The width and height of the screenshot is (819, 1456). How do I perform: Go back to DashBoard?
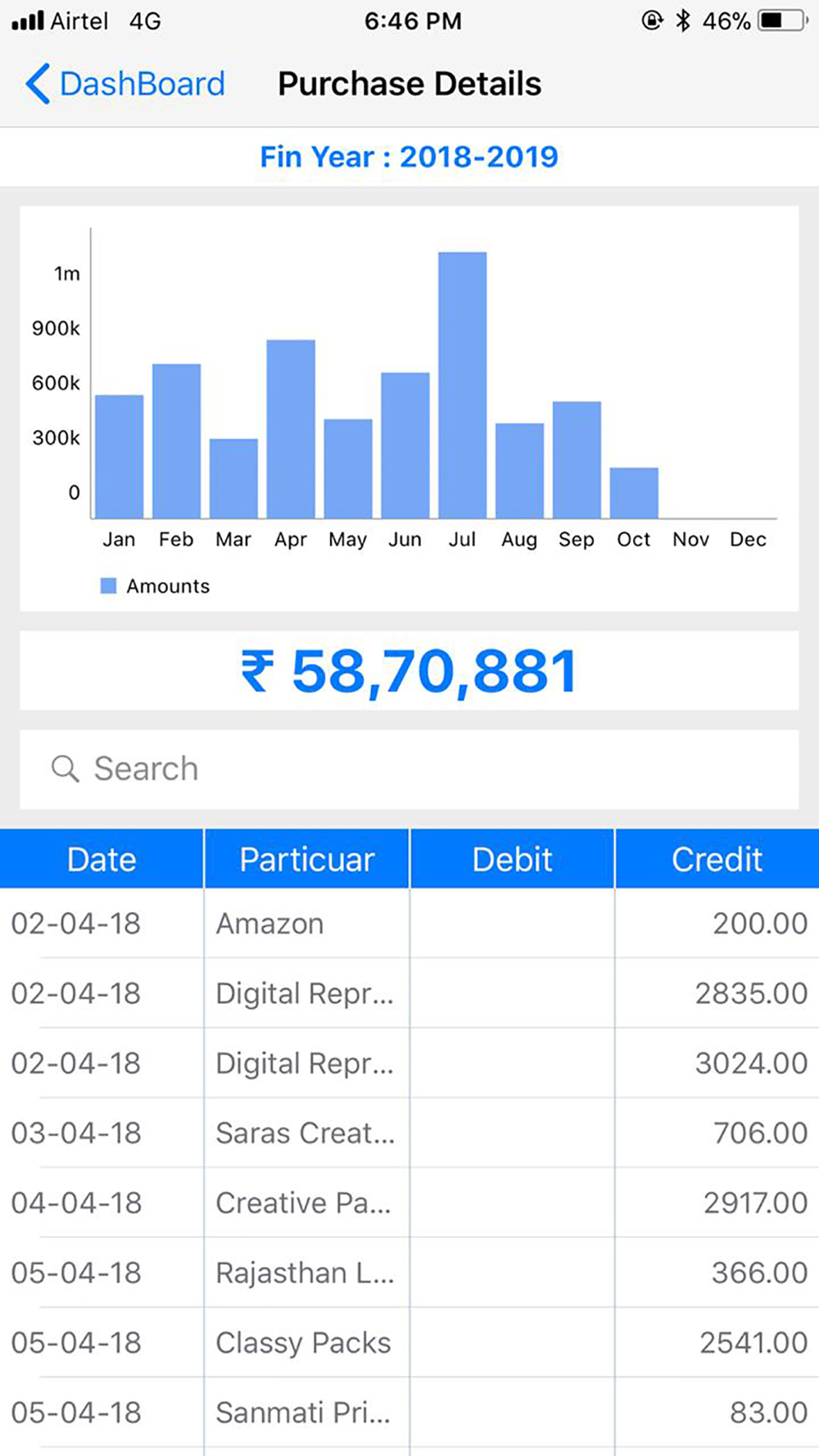[125, 84]
